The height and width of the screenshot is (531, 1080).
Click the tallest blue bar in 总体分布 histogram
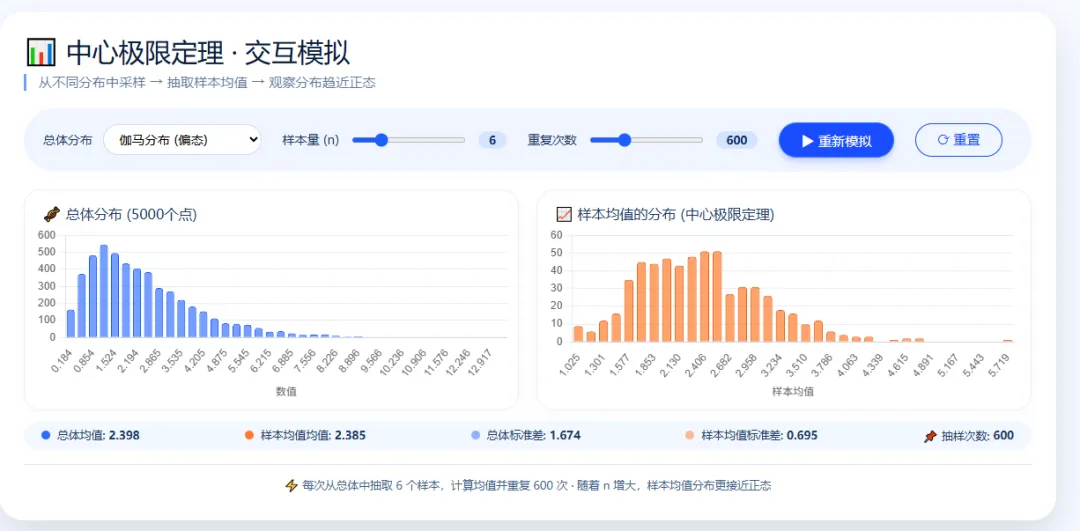(x=103, y=291)
